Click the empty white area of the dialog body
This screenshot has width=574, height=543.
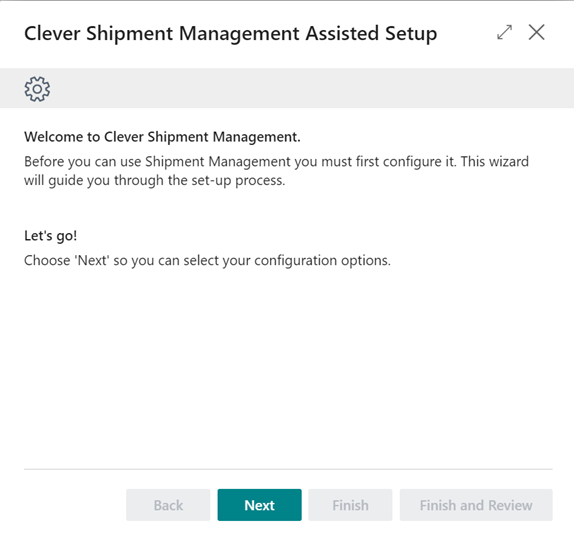click(288, 366)
